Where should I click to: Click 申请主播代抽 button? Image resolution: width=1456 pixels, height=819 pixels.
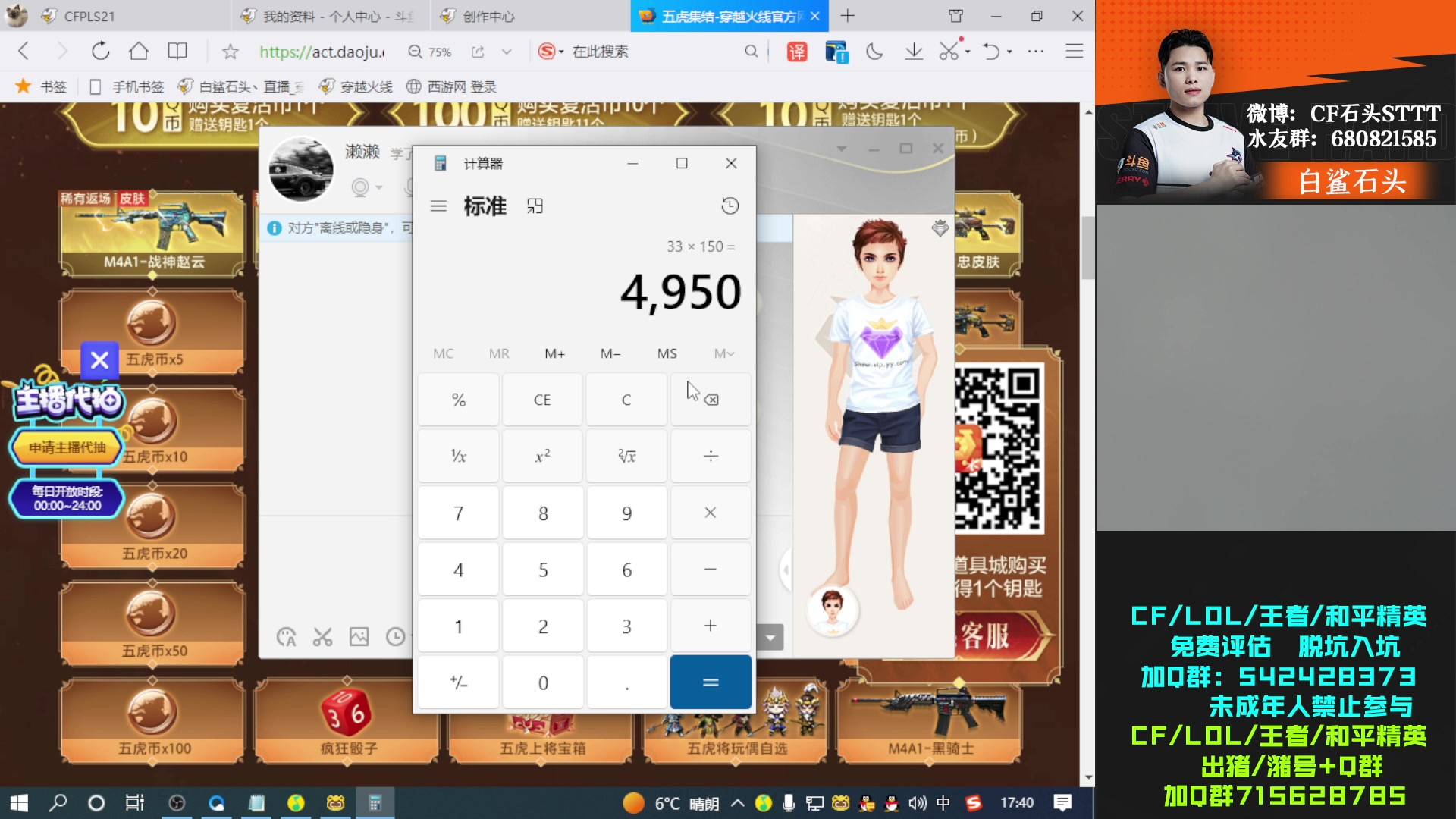(x=67, y=447)
